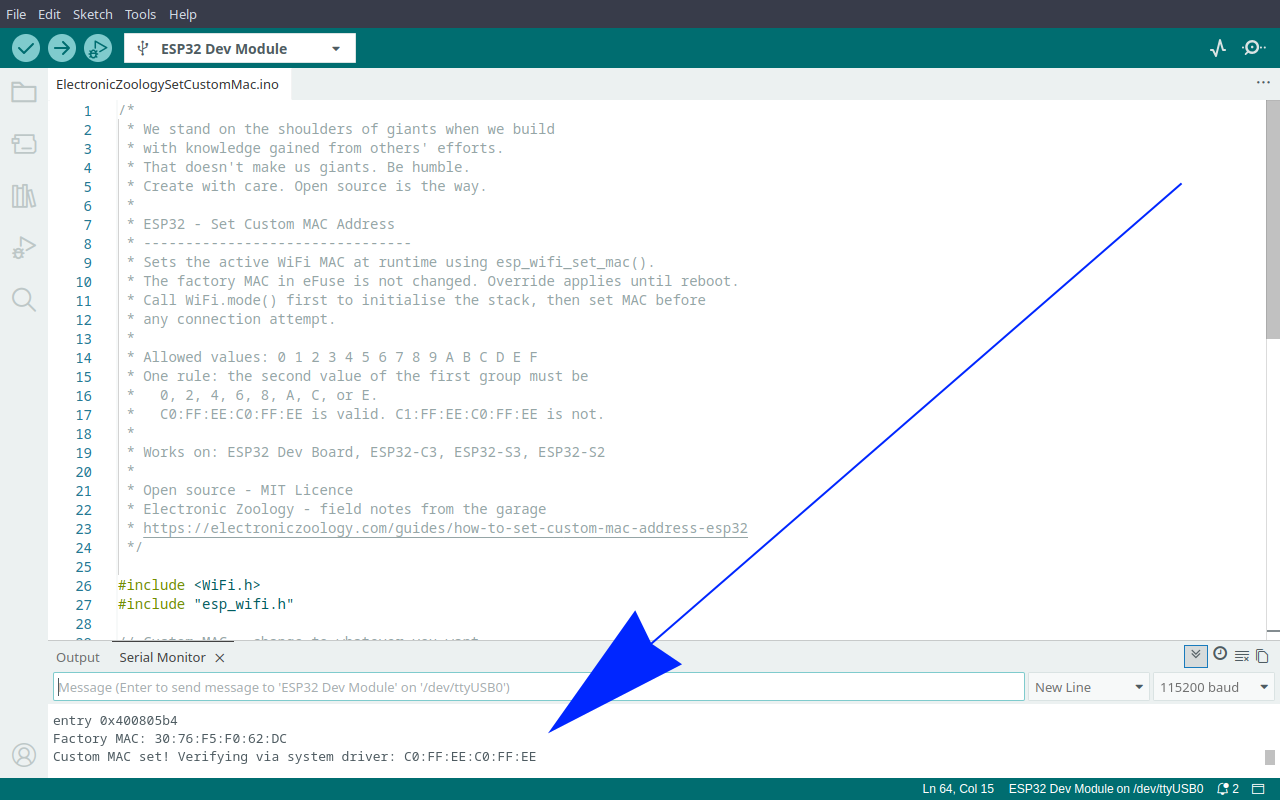1280x800 pixels.
Task: Open the Sketch menu
Action: [x=93, y=14]
